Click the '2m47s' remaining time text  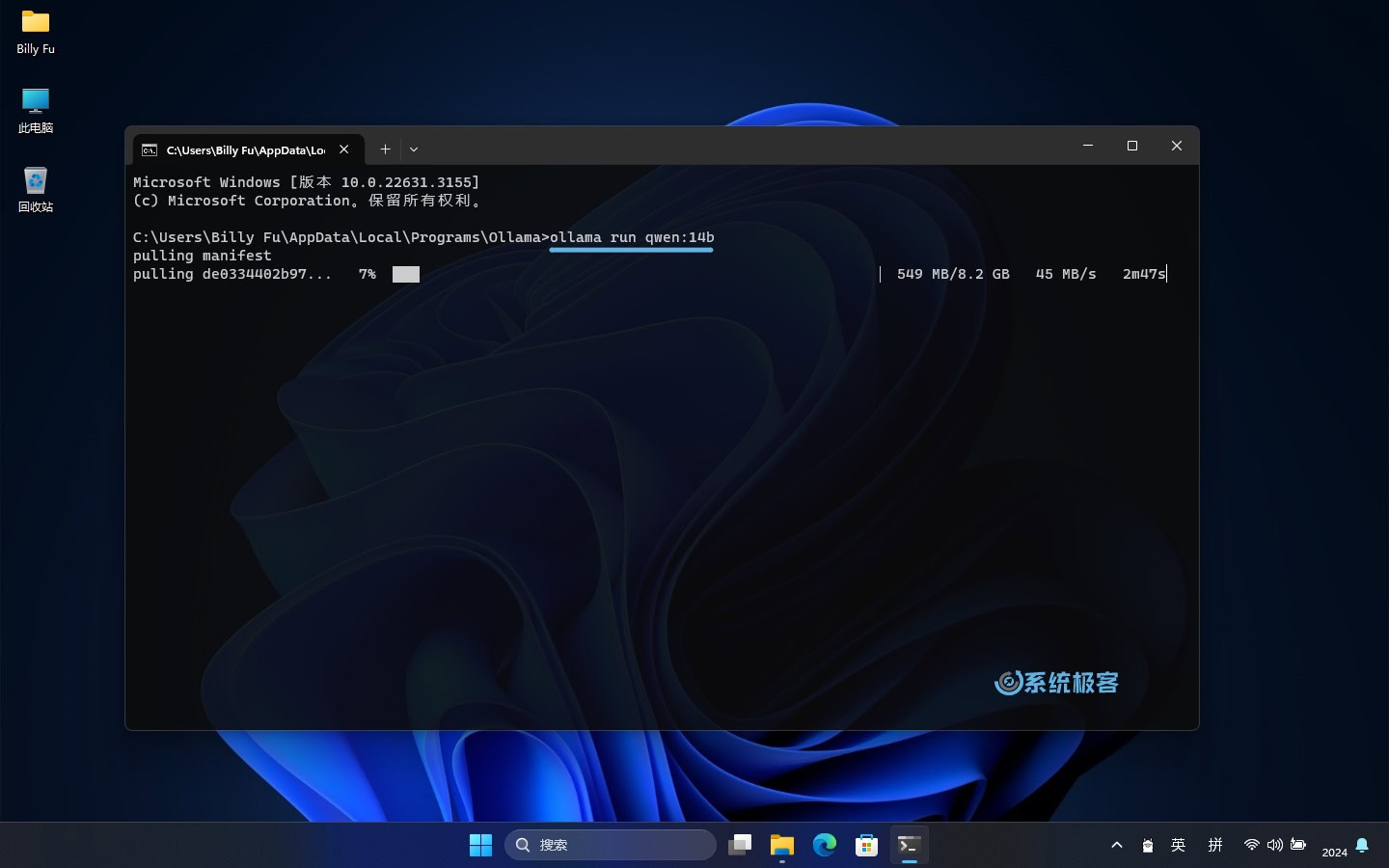(x=1144, y=274)
